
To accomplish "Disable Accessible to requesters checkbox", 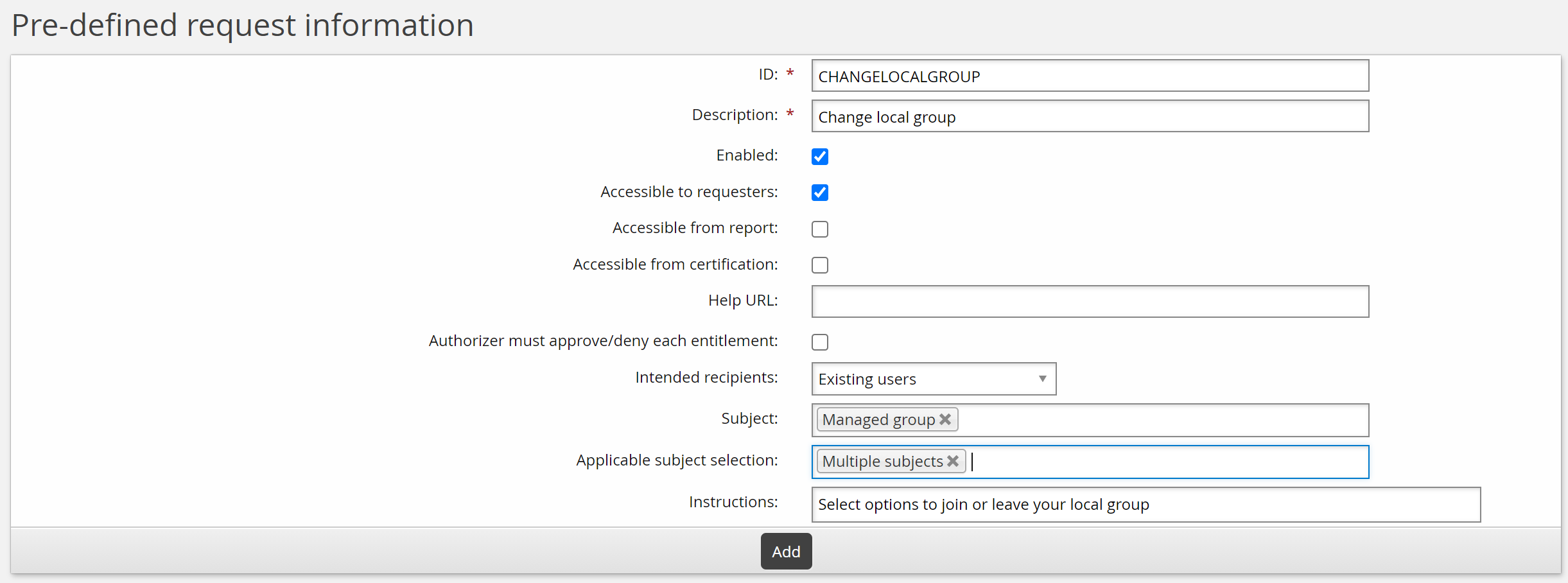I will tap(820, 193).
